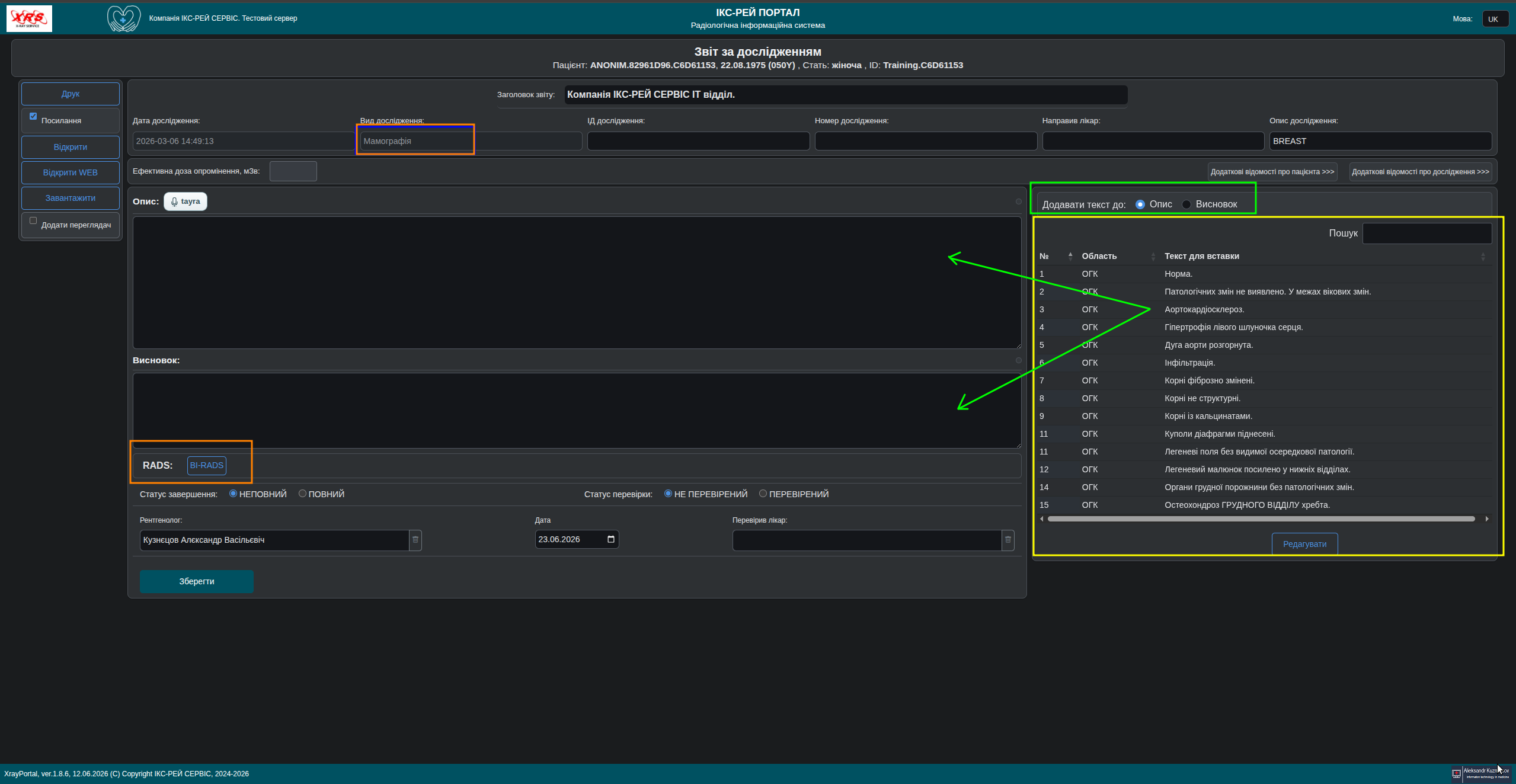Image resolution: width=1516 pixels, height=784 pixels.
Task: Click the trash icon beside Рентгенолог field
Action: (x=415, y=540)
